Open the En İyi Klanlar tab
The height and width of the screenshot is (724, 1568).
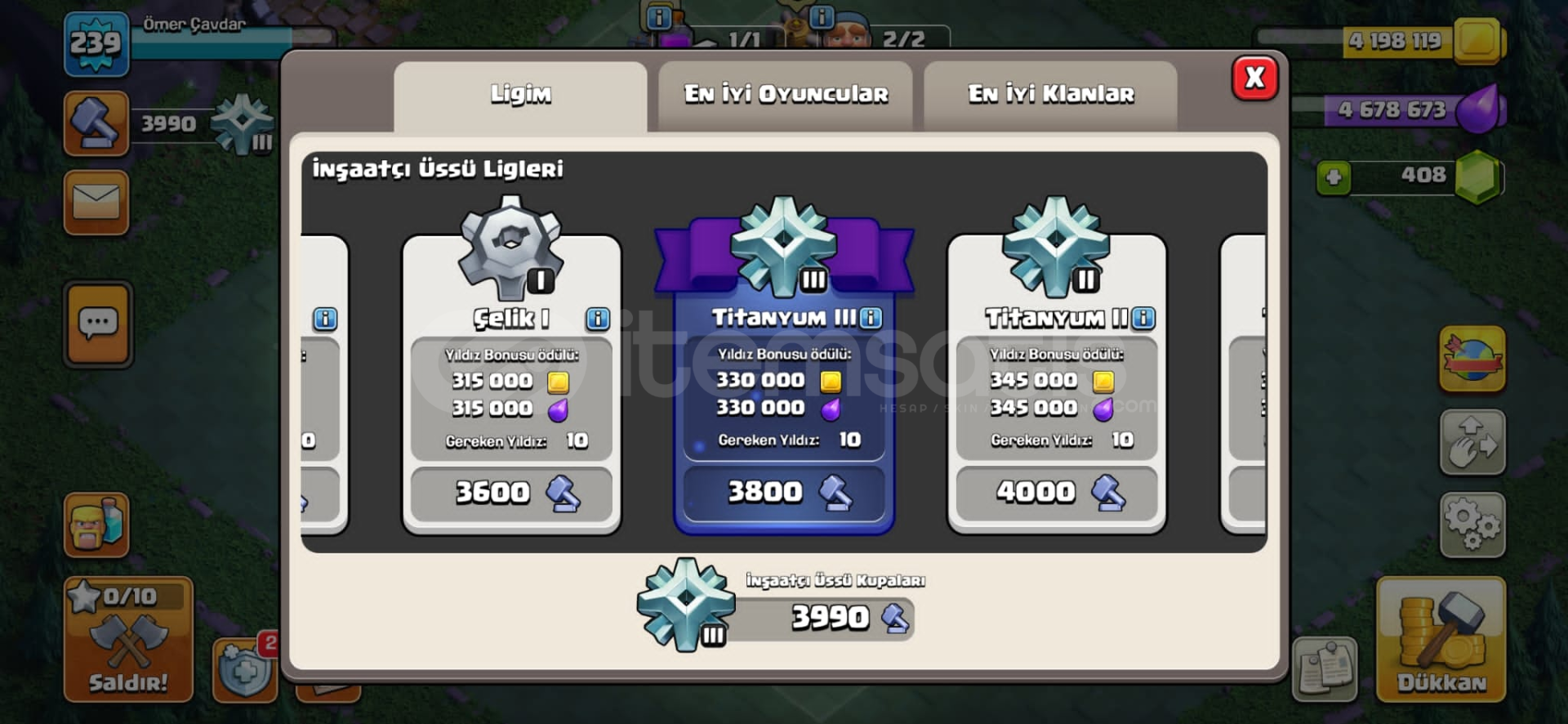[1051, 96]
